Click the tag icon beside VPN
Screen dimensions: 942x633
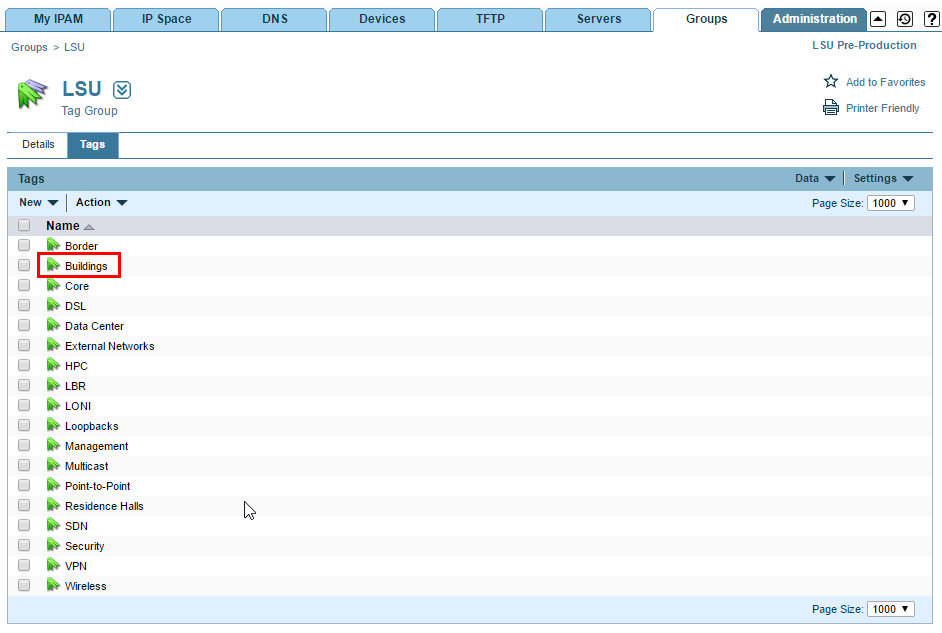pyautogui.click(x=53, y=565)
